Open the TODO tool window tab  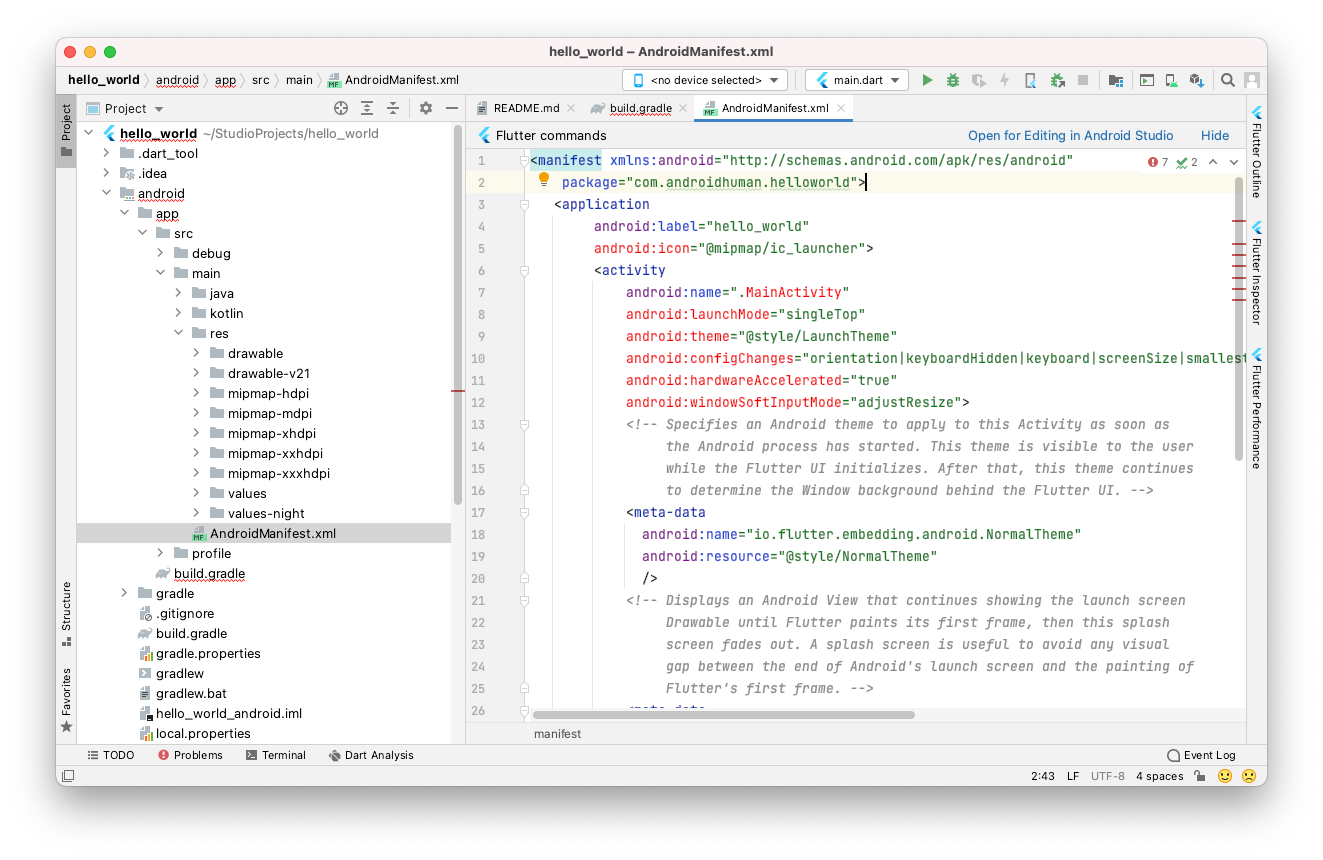point(110,755)
